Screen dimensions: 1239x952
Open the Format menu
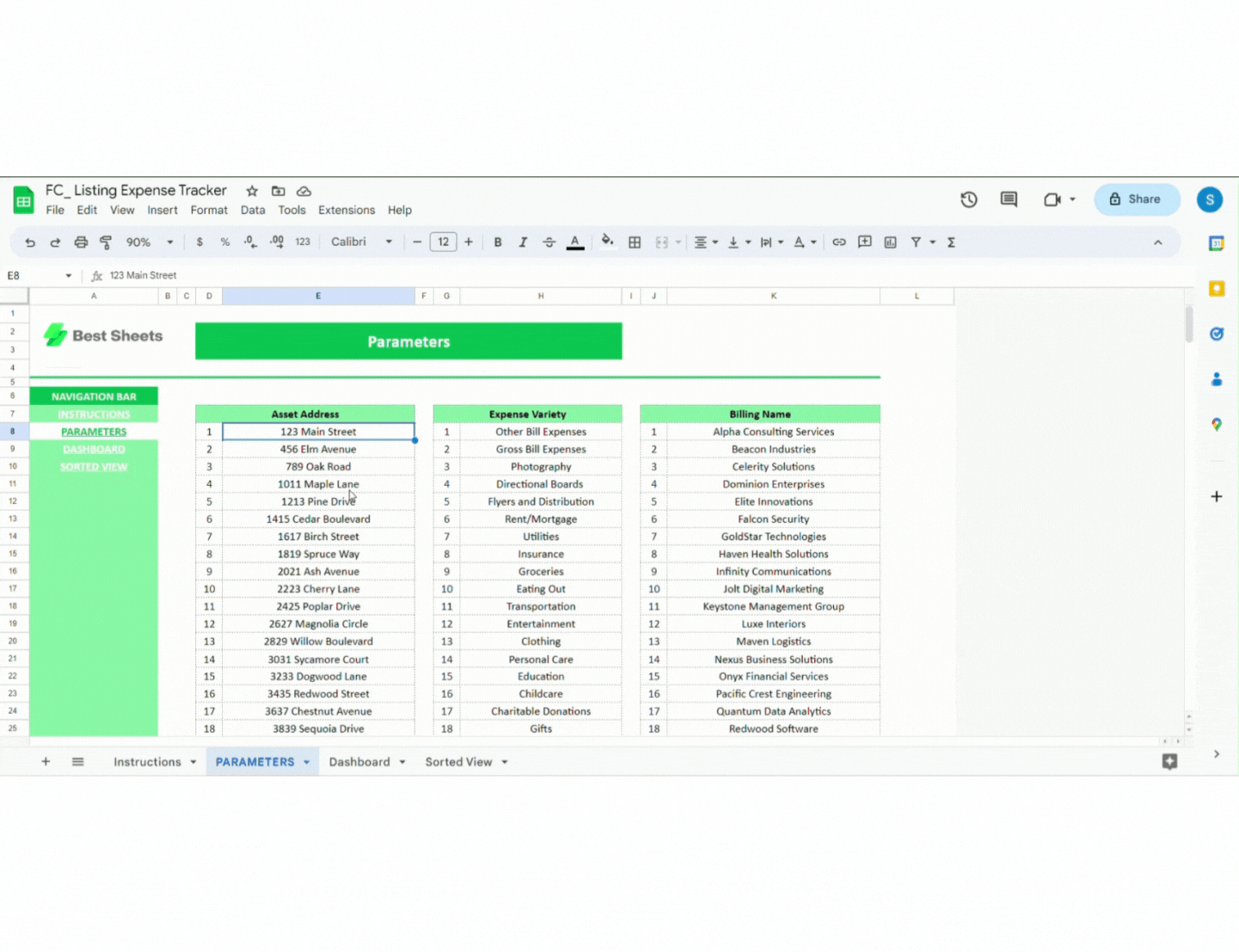tap(209, 210)
